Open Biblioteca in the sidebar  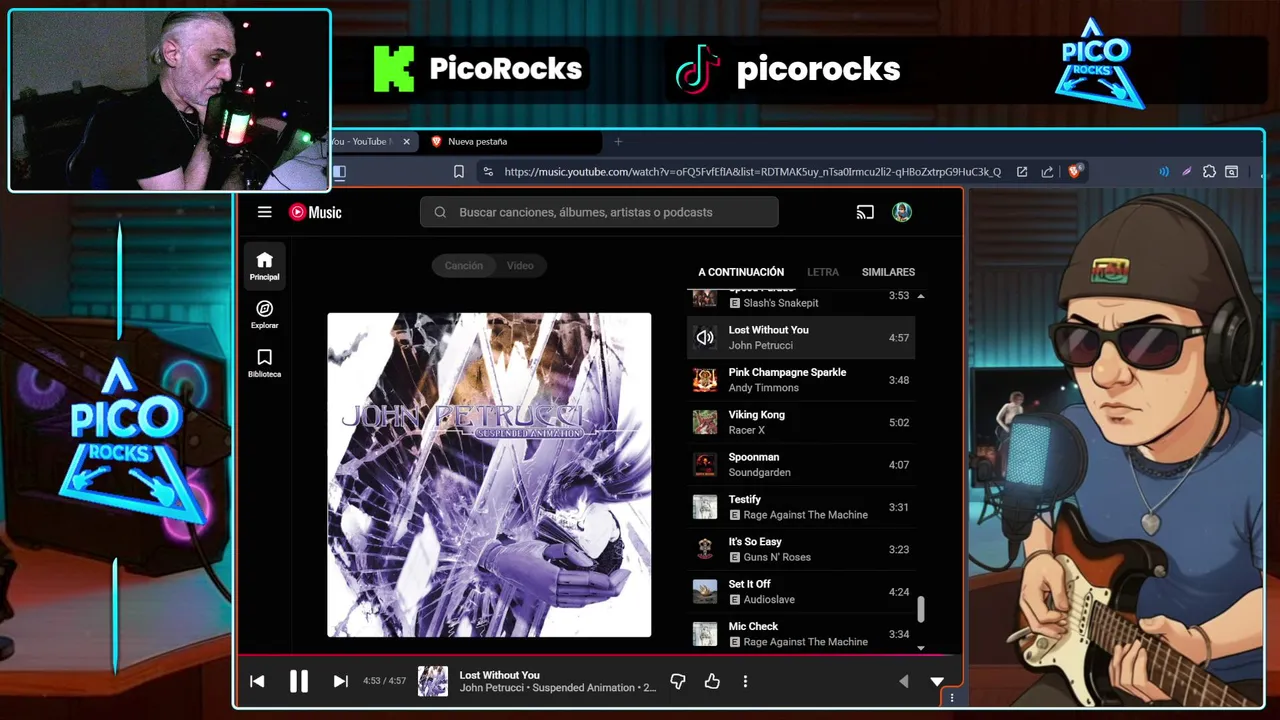(x=265, y=363)
